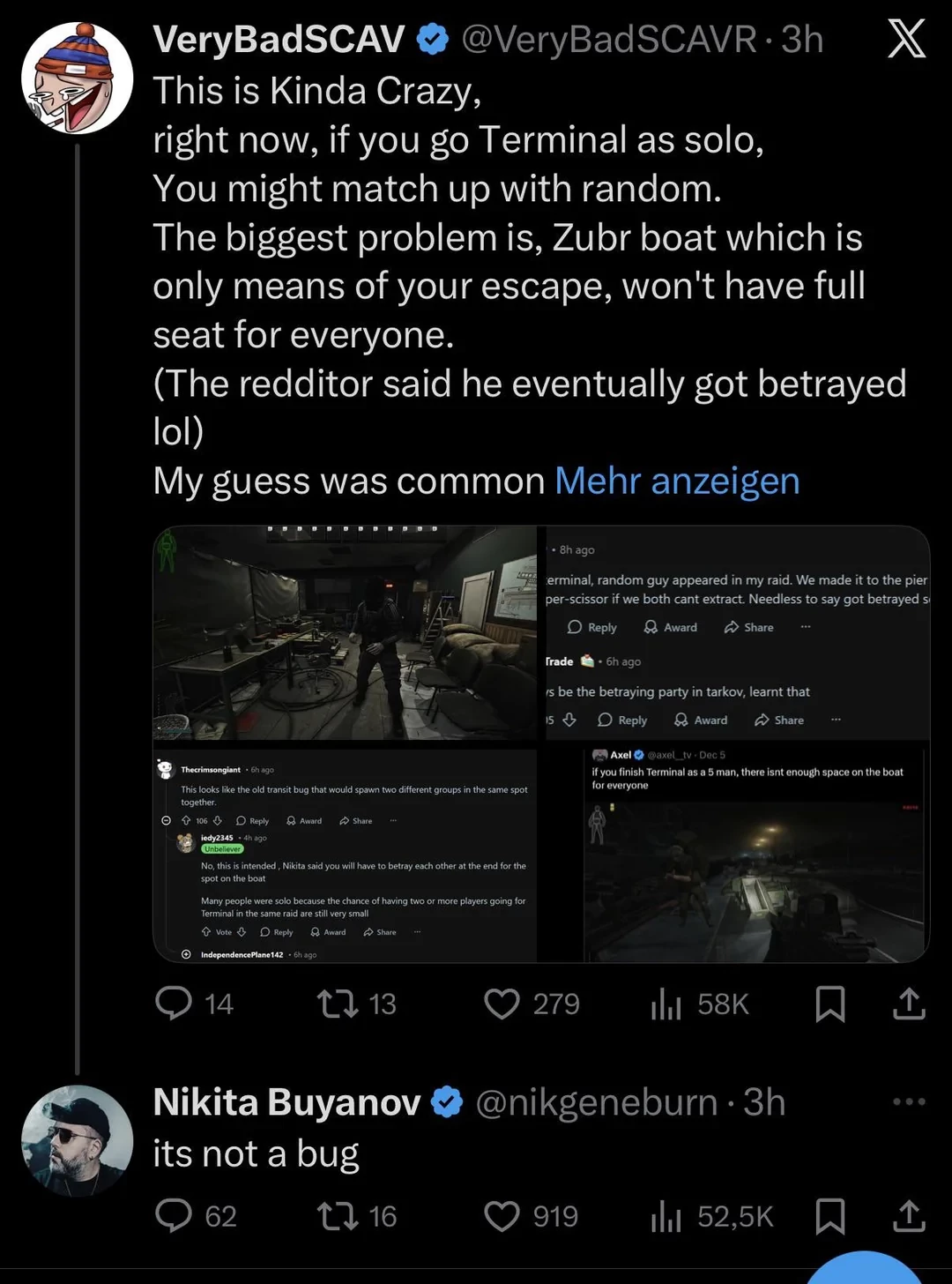Expand 'Mehr anzeigen' to read full post
Image resolution: width=952 pixels, height=1284 pixels.
pos(676,481)
